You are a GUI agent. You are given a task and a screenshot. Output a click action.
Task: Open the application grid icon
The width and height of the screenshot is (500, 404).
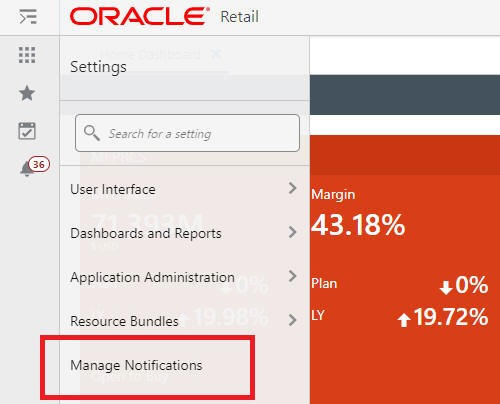click(x=27, y=55)
